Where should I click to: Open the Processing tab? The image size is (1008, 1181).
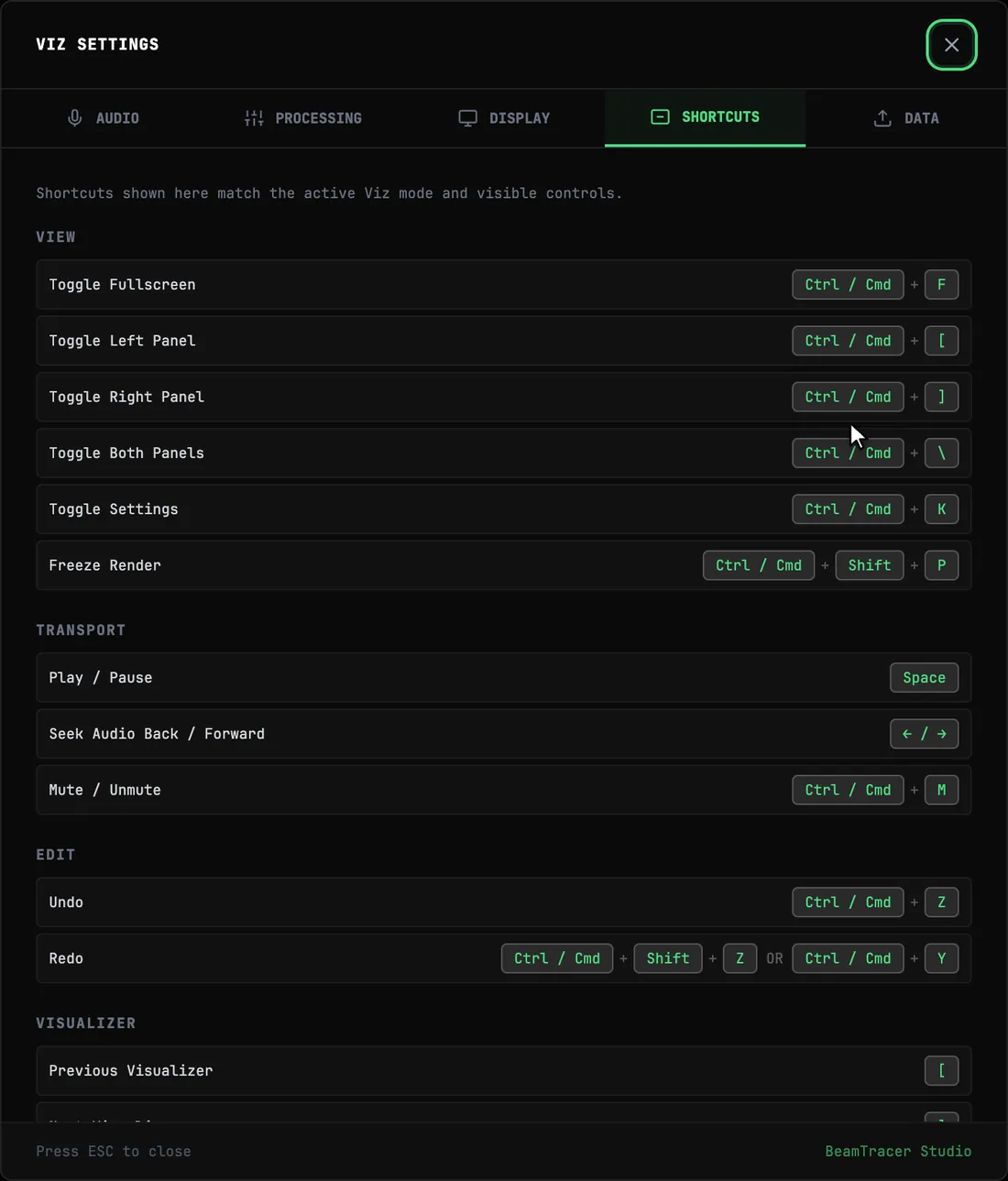click(x=303, y=118)
